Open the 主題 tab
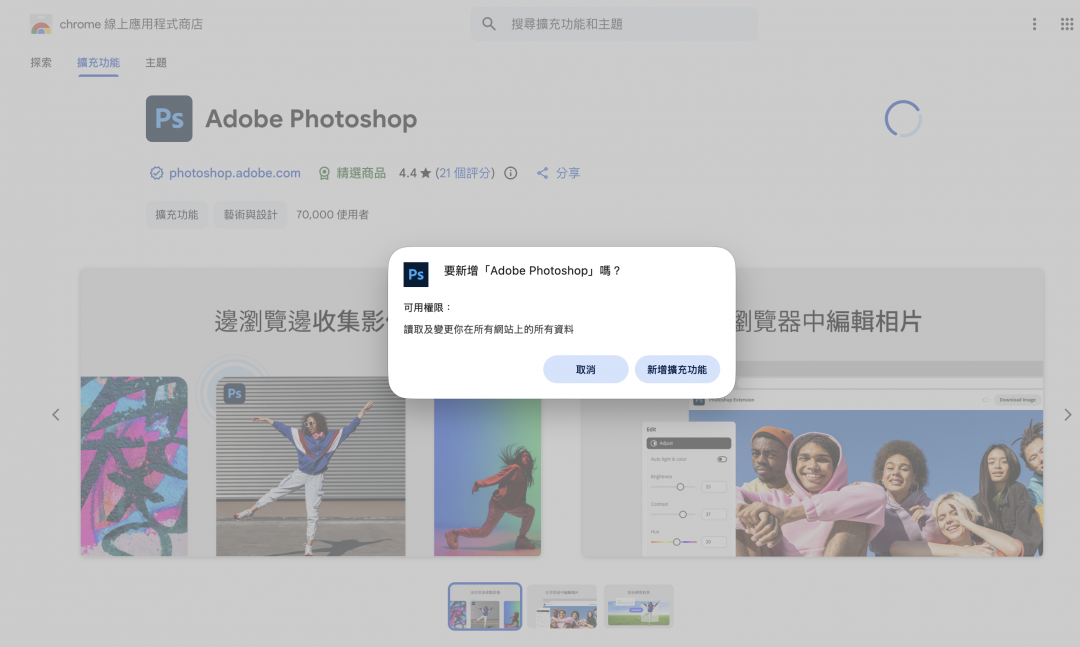 point(156,63)
